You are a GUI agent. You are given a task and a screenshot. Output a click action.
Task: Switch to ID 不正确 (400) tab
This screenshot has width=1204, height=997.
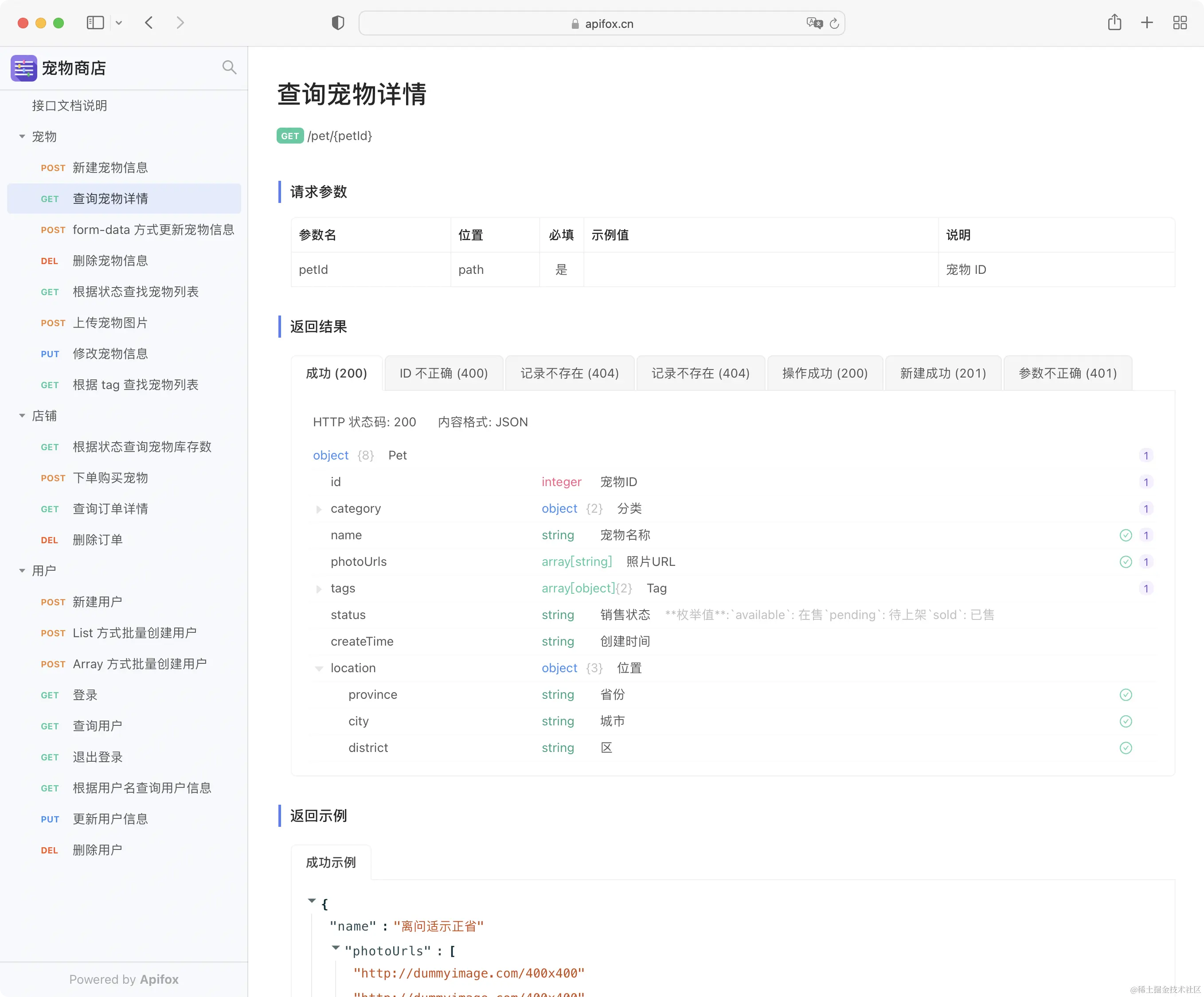click(443, 374)
